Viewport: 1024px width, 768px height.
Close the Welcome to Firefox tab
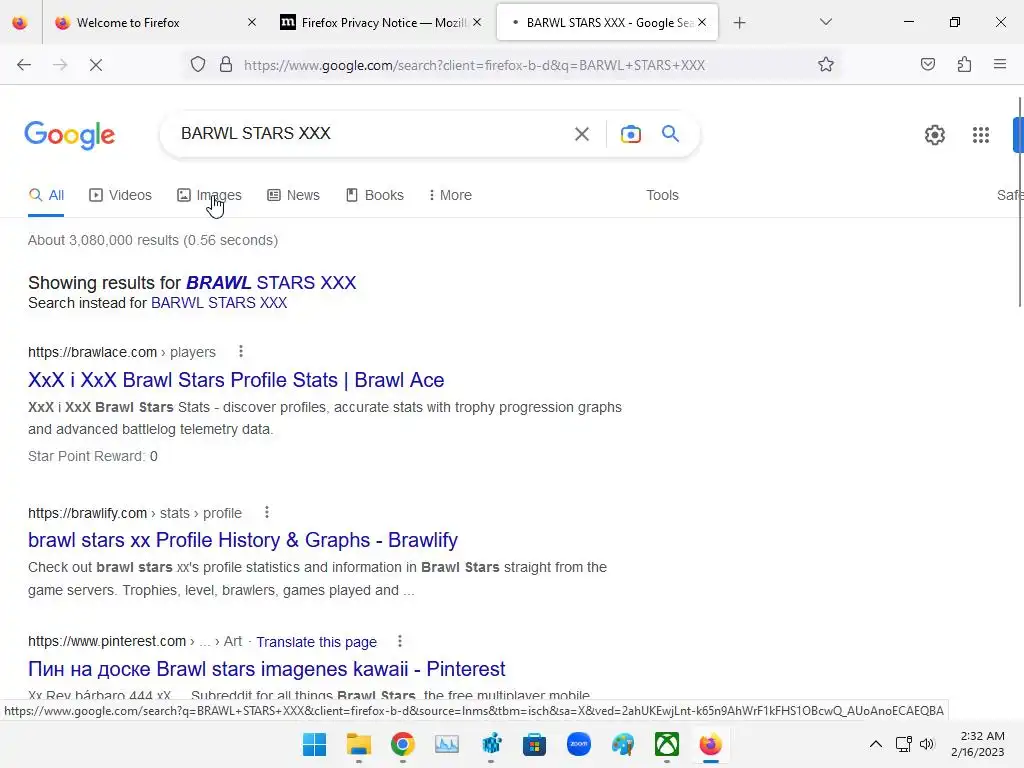tap(252, 22)
